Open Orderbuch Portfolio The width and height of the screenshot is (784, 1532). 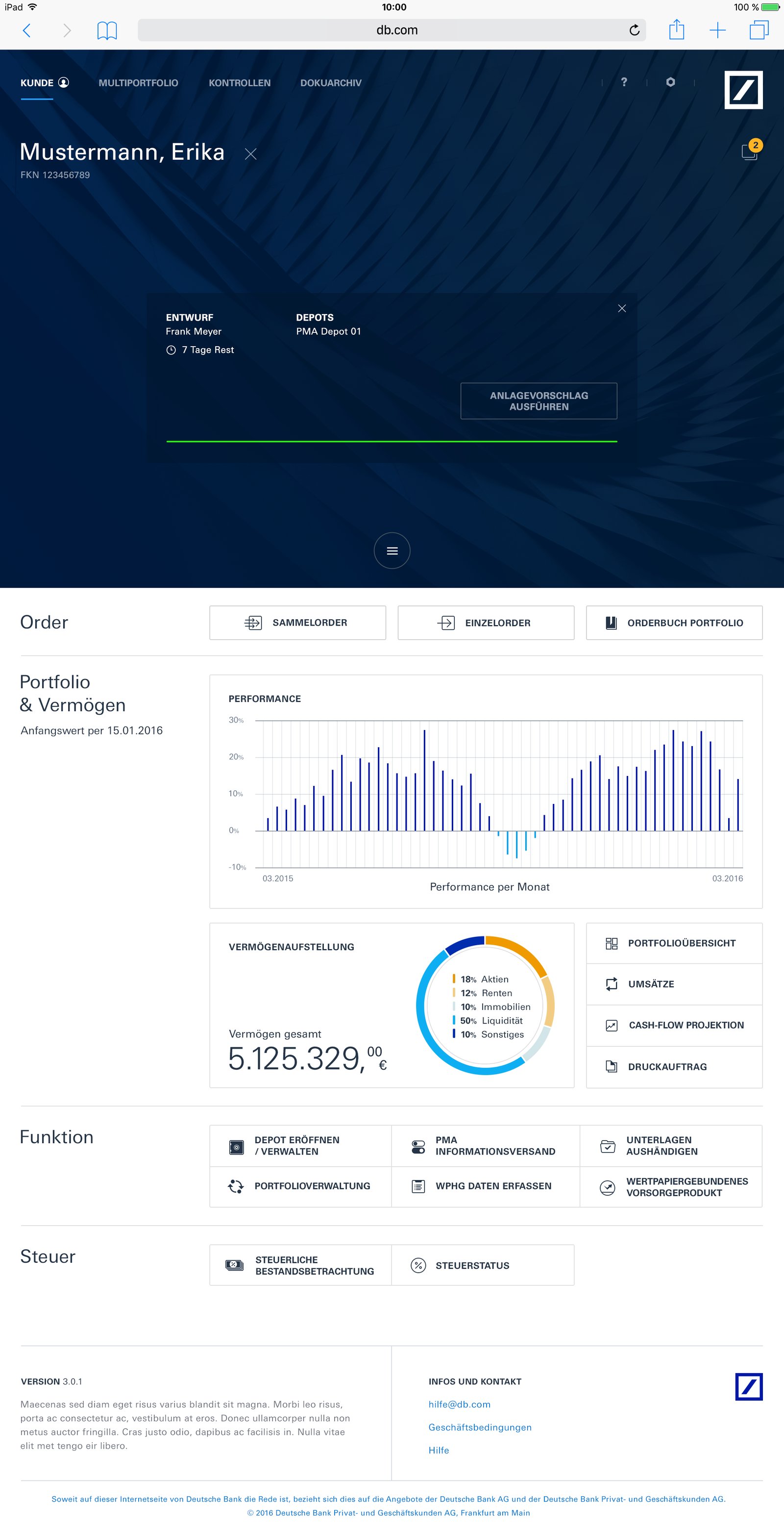[x=674, y=623]
